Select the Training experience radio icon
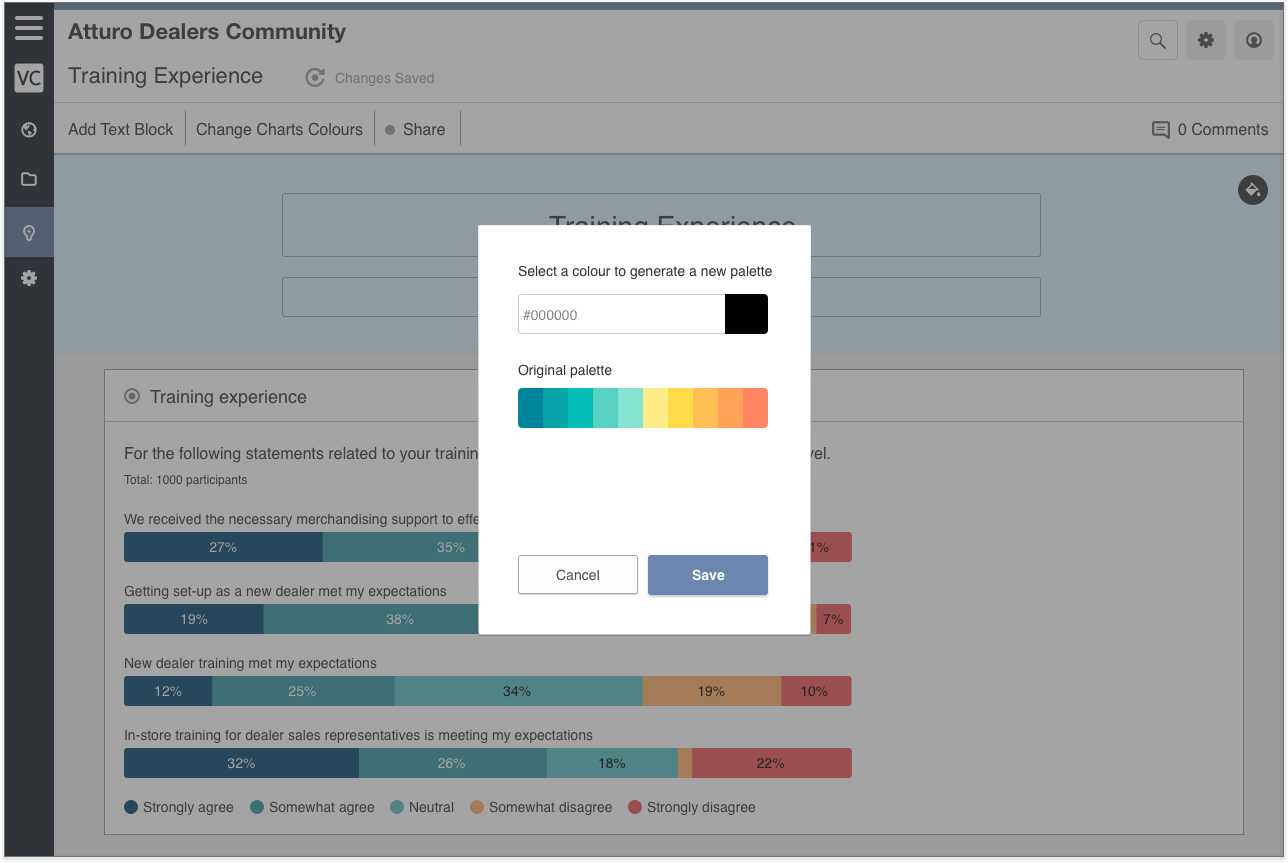This screenshot has width=1288, height=863. (x=132, y=397)
